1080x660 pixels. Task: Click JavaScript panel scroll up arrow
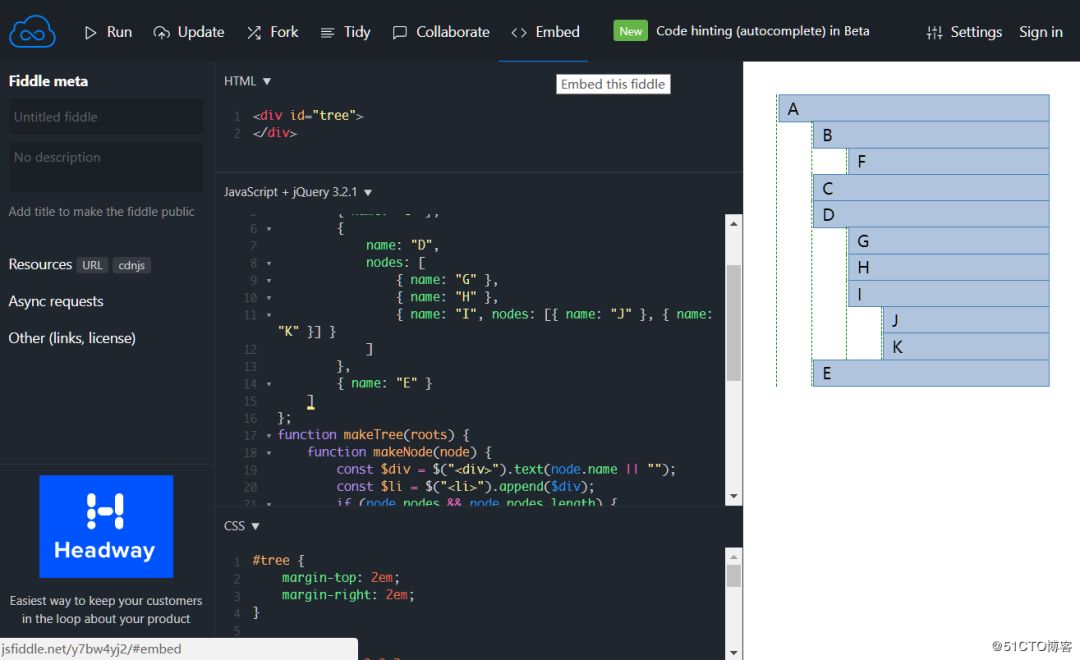734,223
